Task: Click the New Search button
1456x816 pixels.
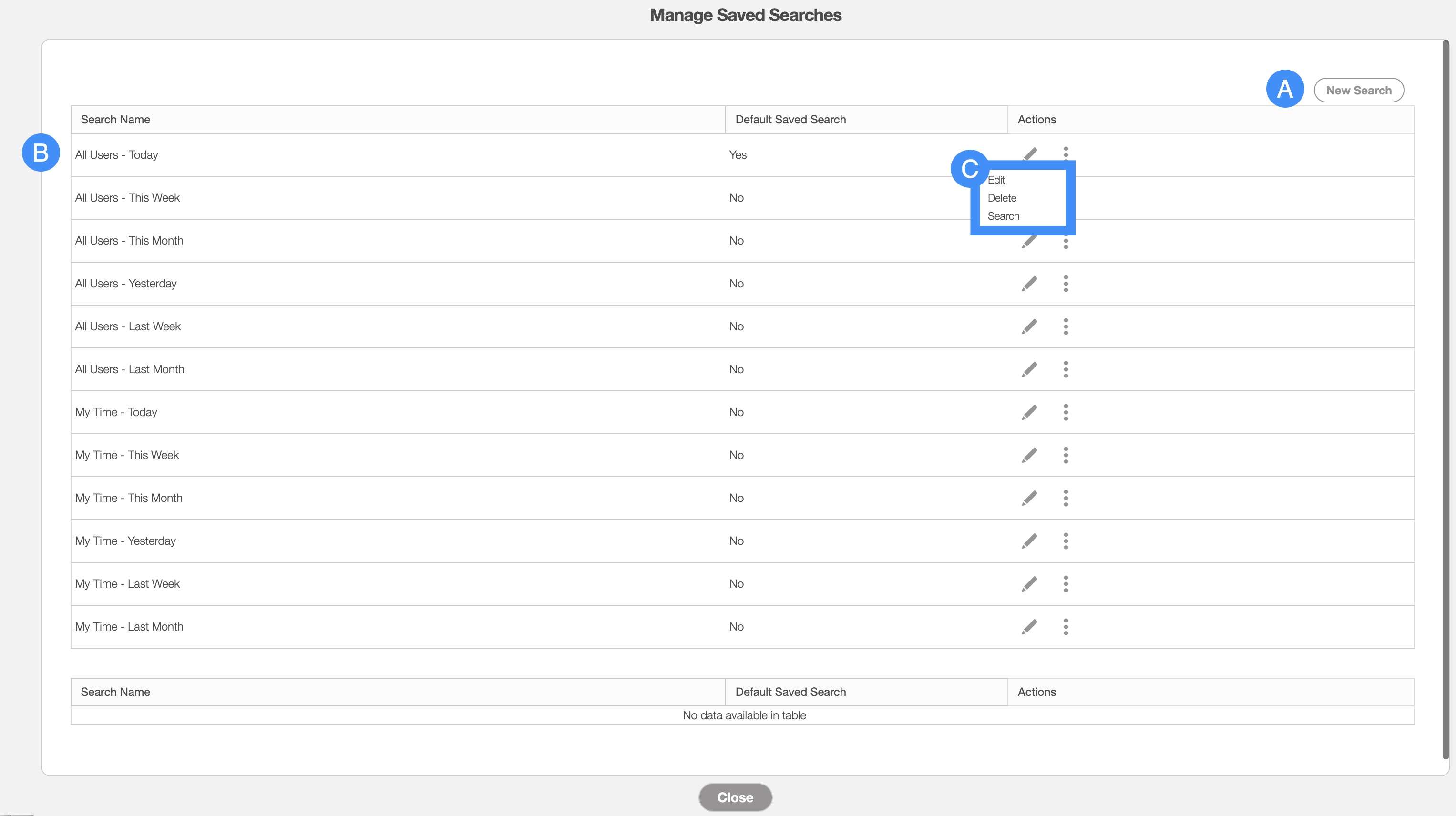Action: 1358,91
